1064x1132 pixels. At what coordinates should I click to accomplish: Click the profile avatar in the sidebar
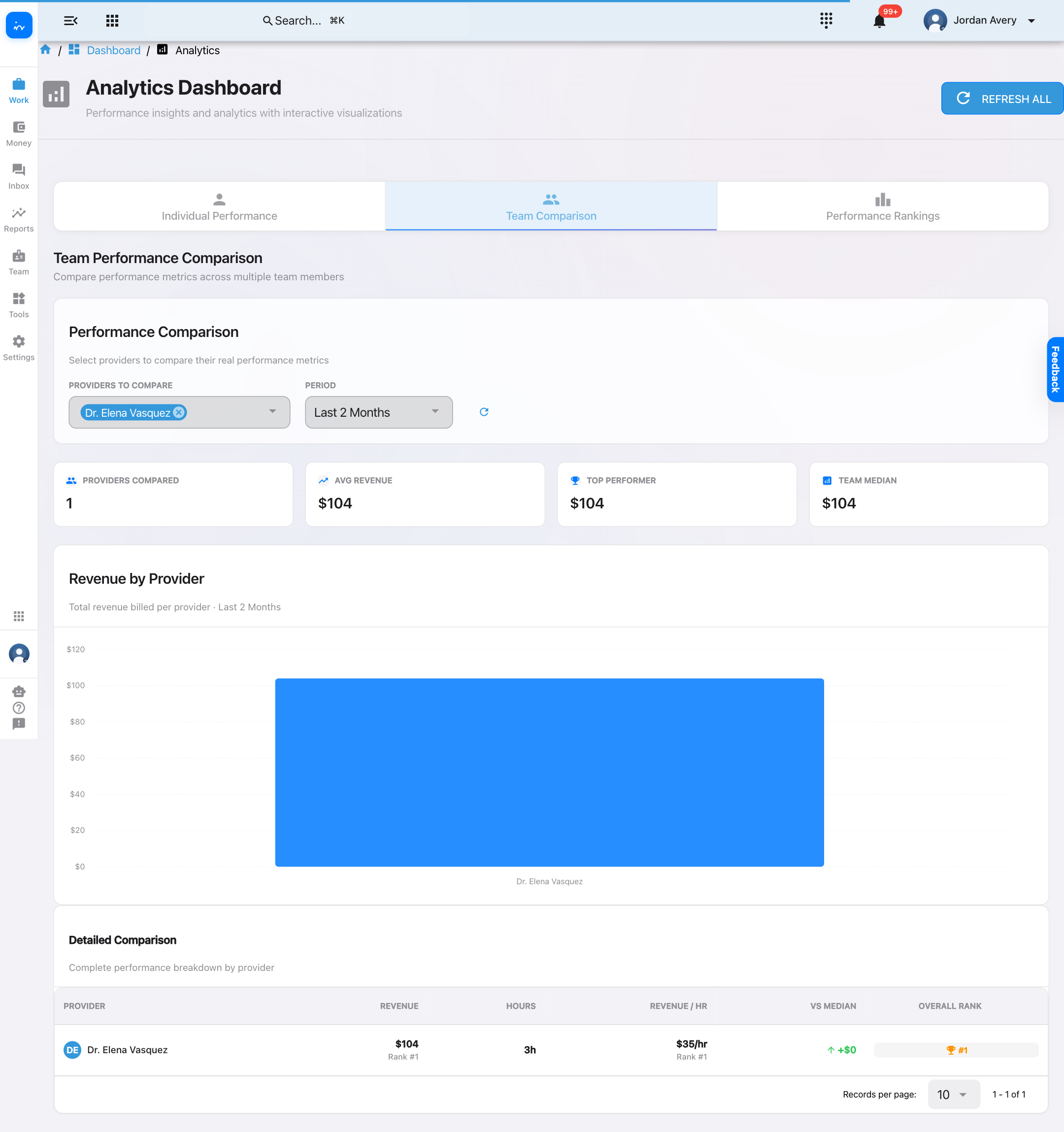point(19,654)
